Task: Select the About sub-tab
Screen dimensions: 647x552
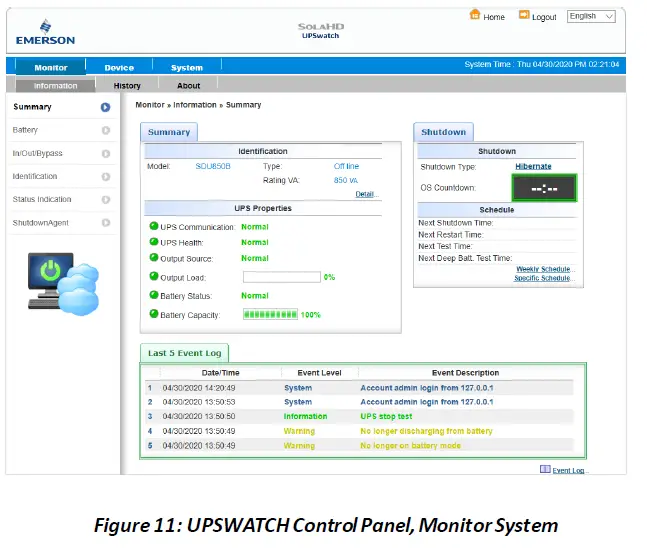Action: point(189,86)
